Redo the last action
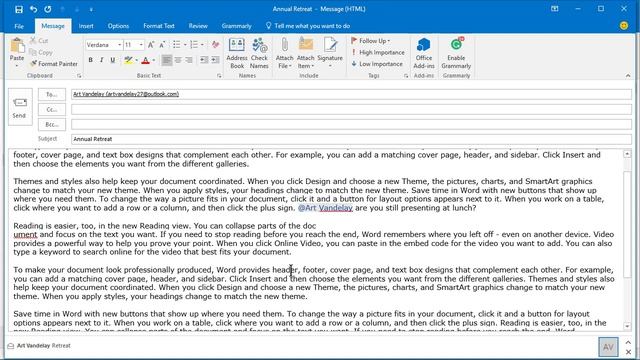This screenshot has height=360, width=640. pos(48,9)
